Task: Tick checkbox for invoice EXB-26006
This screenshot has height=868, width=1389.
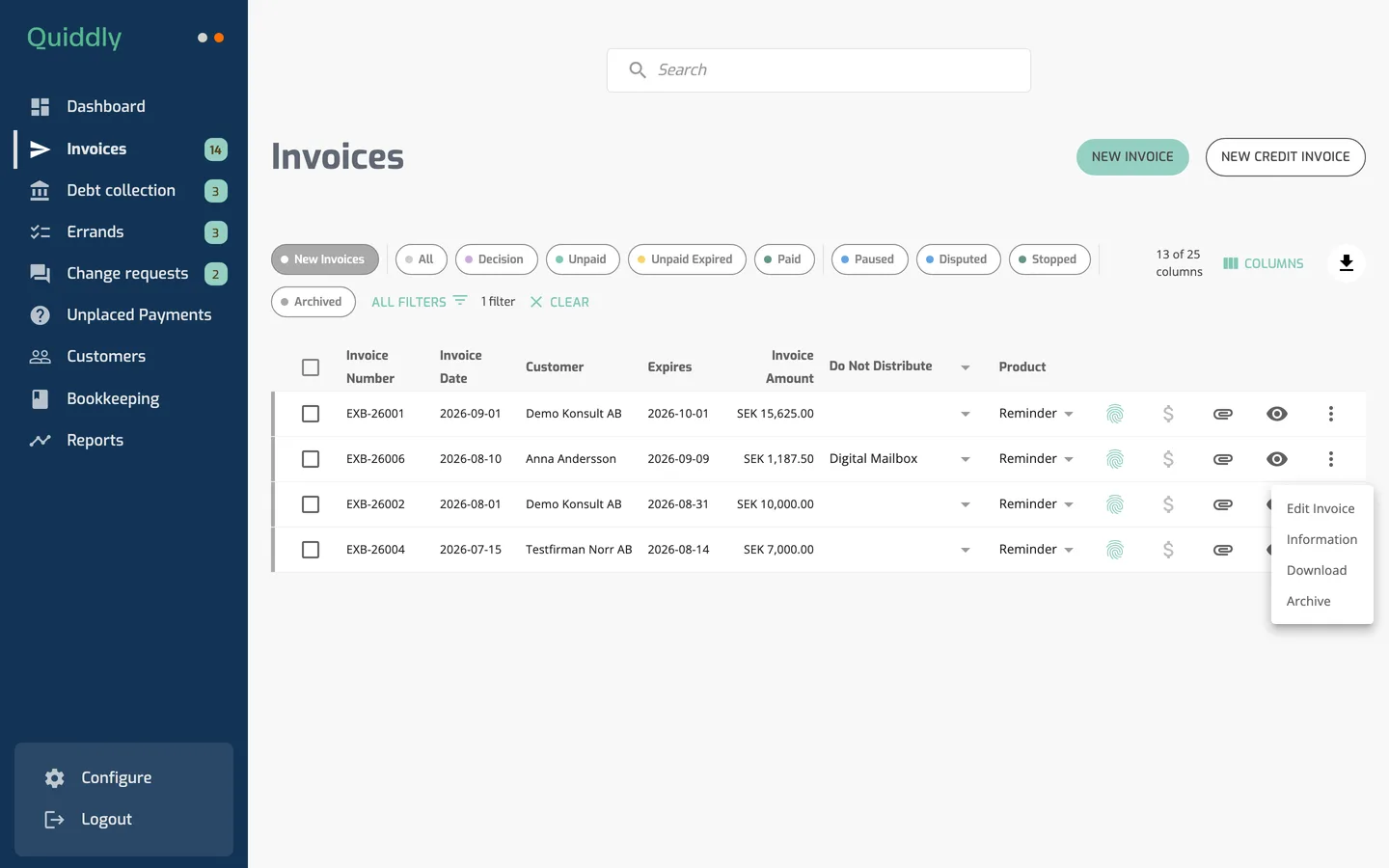Action: click(x=311, y=459)
